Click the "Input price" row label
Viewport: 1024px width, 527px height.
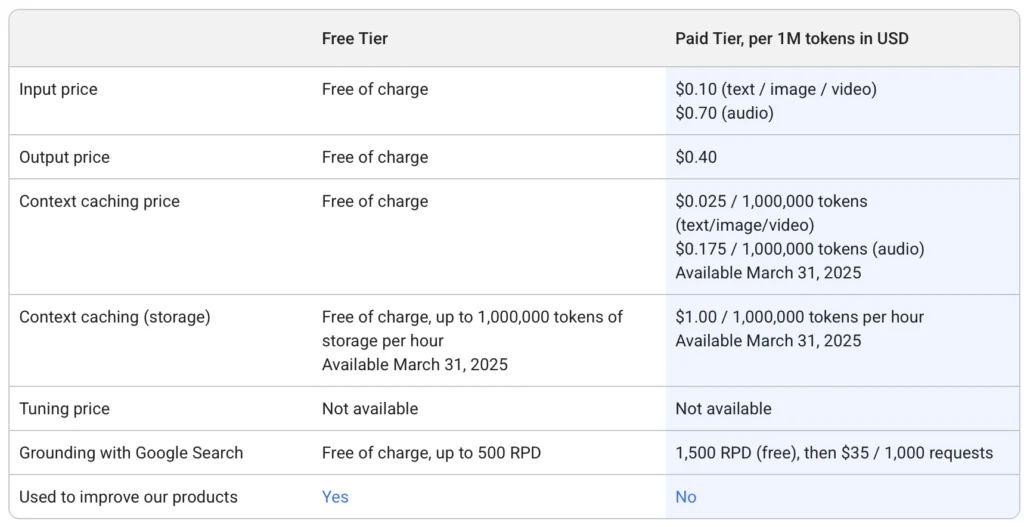point(58,89)
